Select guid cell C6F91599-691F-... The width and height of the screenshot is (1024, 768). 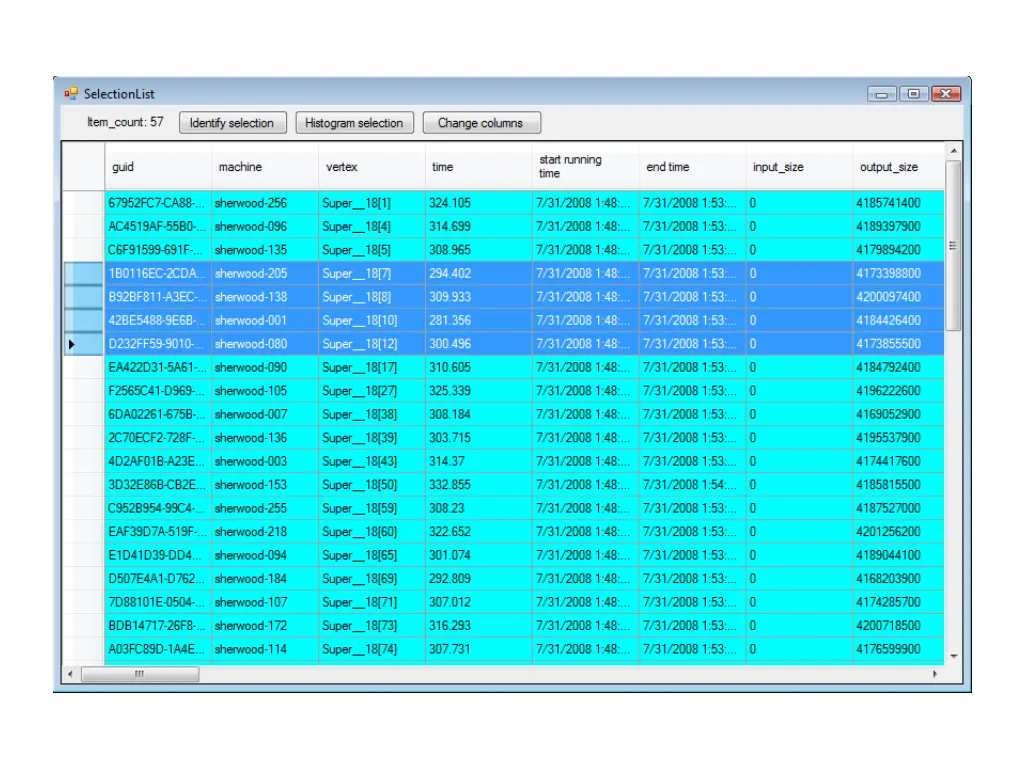pos(158,250)
